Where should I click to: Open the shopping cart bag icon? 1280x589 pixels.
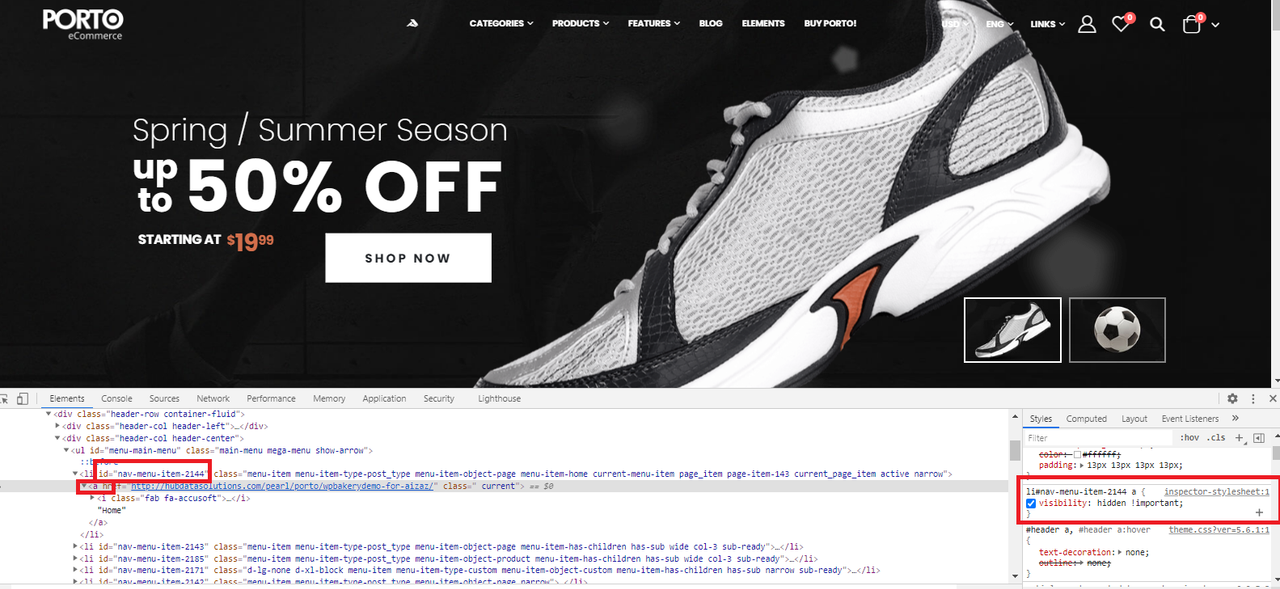pyautogui.click(x=1192, y=24)
